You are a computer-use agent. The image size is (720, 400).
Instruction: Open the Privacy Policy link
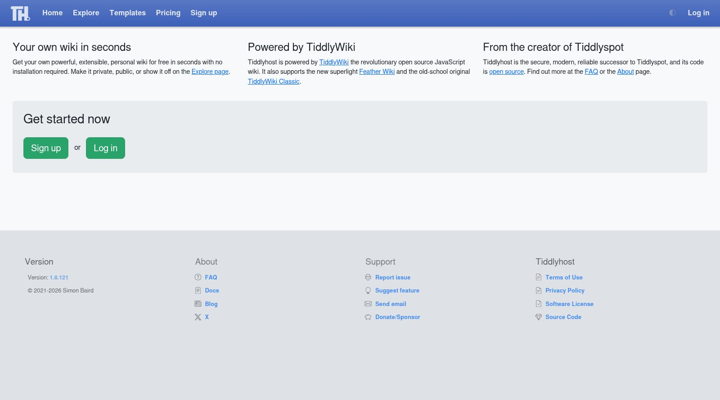pyautogui.click(x=565, y=291)
